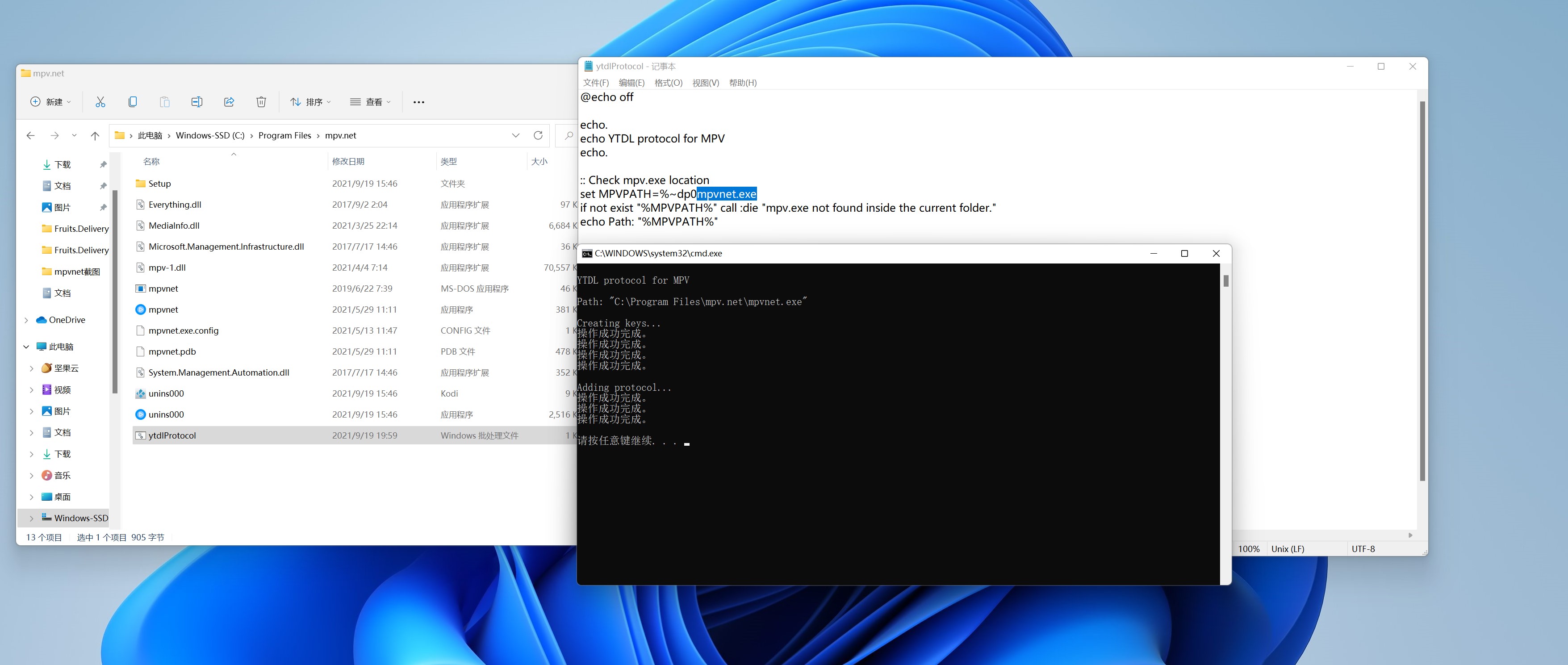The width and height of the screenshot is (1568, 665).
Task: Sort files by the 修改日期 column header
Action: [x=348, y=161]
